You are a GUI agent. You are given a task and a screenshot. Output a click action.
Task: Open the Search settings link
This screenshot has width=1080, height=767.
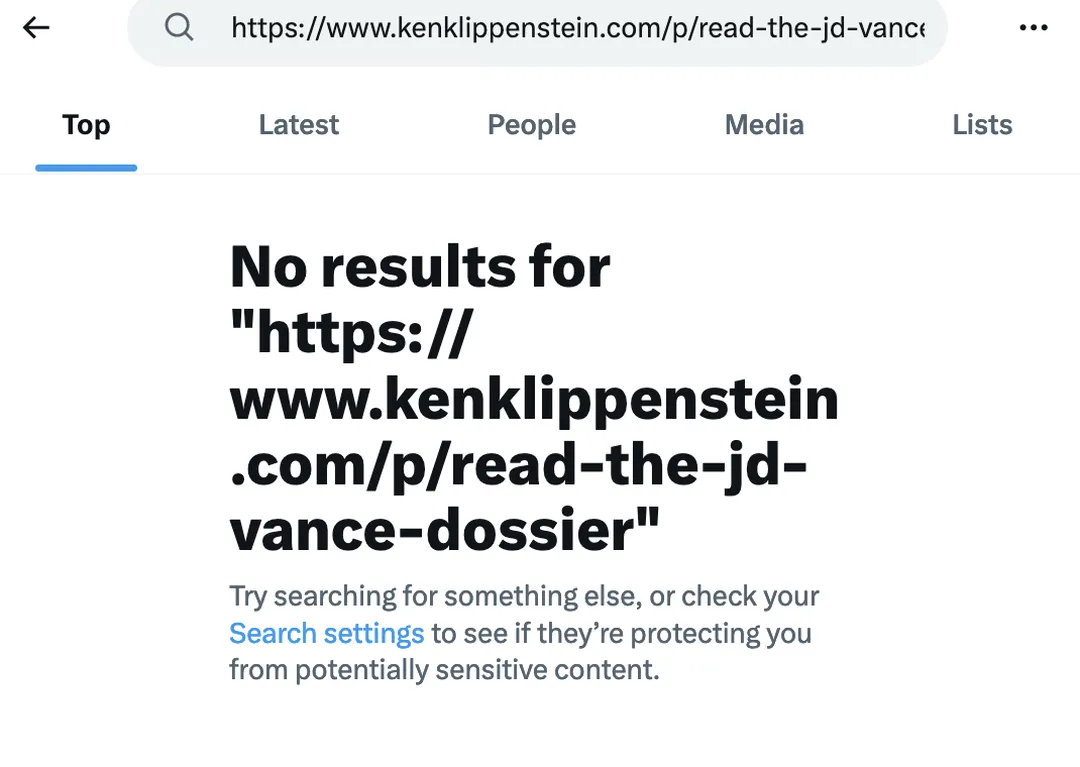click(327, 633)
